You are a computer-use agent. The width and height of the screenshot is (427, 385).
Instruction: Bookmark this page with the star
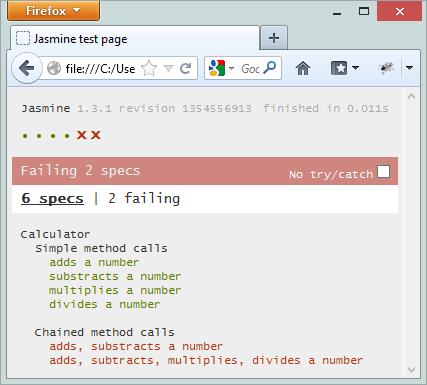[149, 68]
